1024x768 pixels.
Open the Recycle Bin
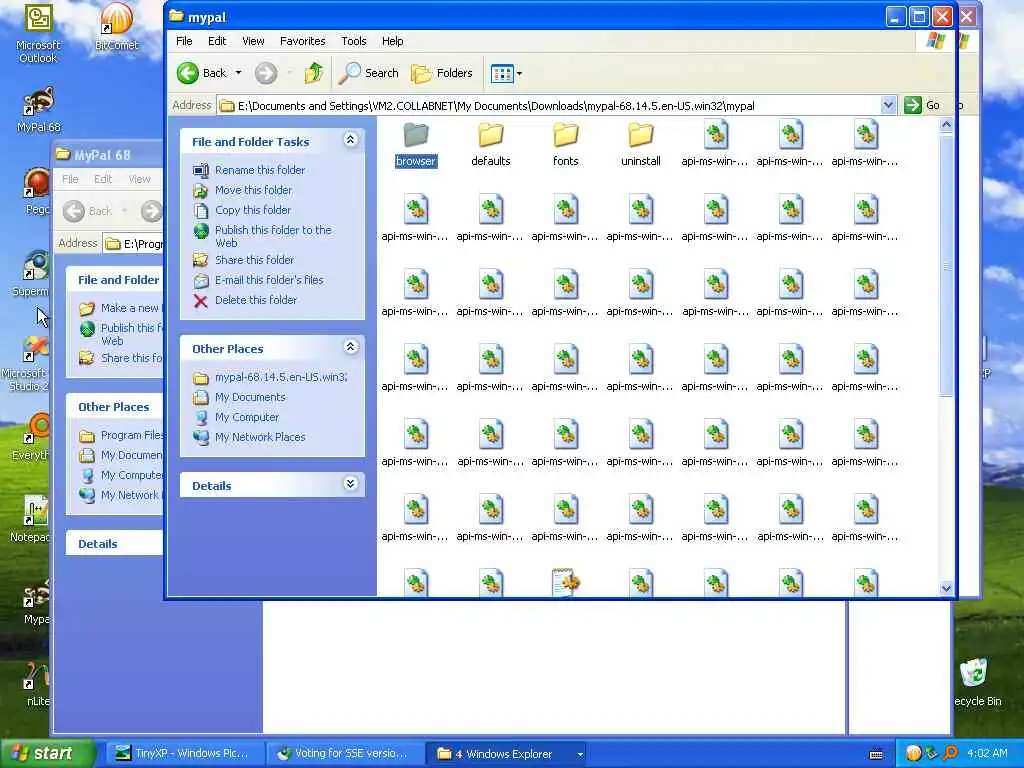coord(977,683)
